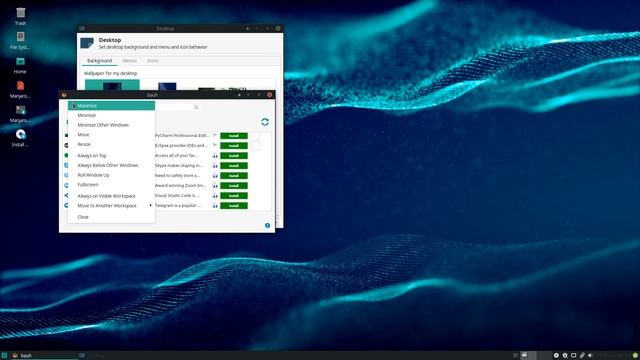Install PyCharm Professional via its Install button
The height and width of the screenshot is (360, 640).
[234, 136]
